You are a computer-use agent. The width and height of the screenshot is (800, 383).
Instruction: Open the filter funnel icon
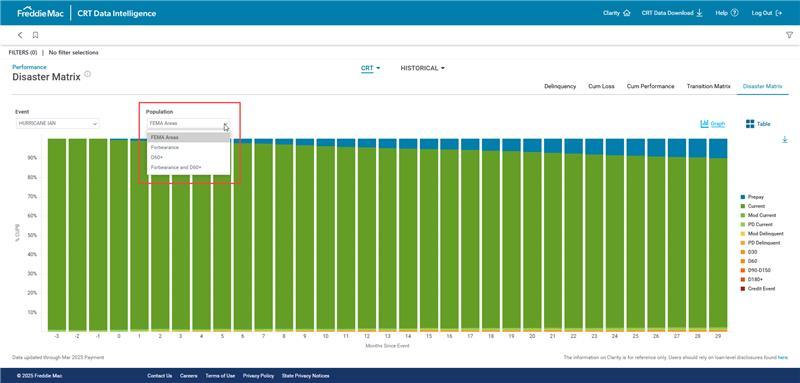pyautogui.click(x=789, y=35)
